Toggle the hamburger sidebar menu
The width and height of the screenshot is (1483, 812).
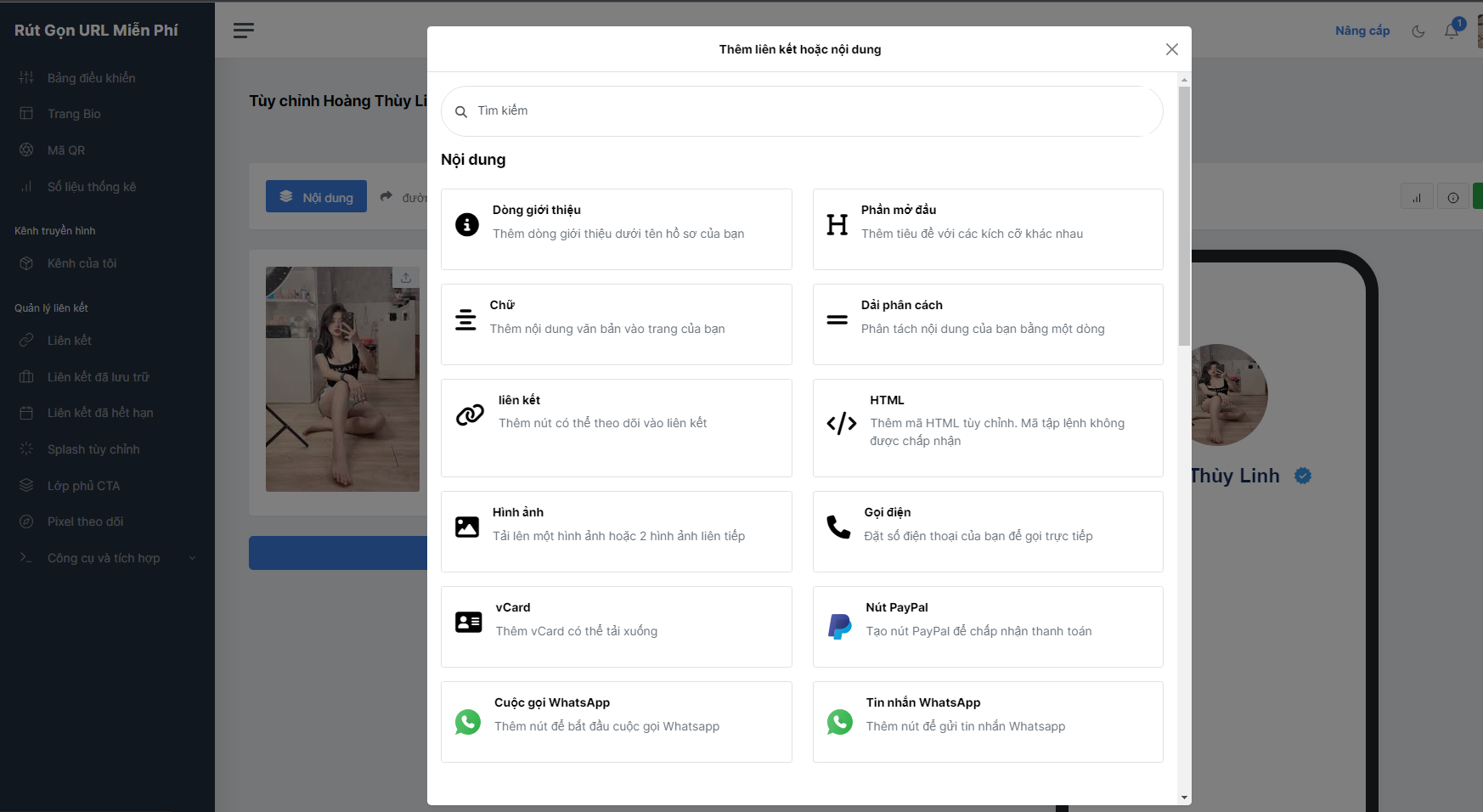[x=244, y=31]
